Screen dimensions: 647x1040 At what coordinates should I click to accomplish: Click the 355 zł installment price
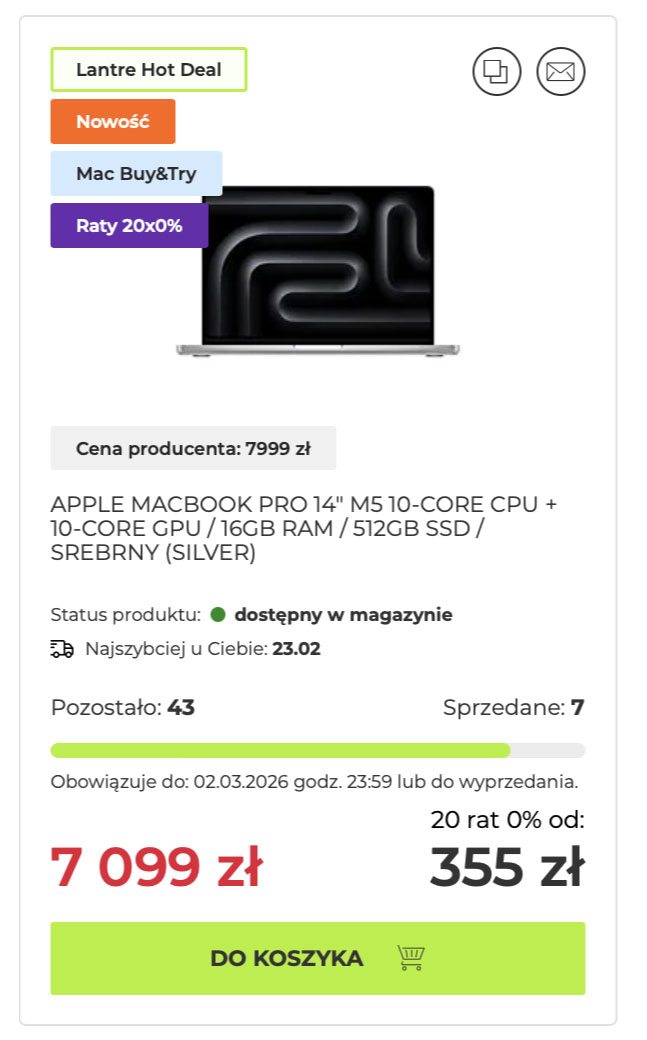[x=507, y=867]
